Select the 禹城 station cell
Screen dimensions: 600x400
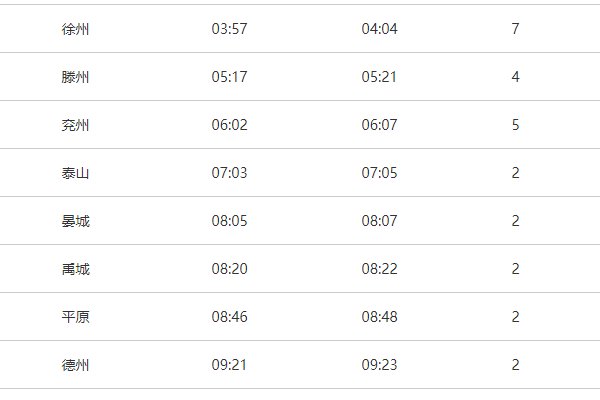pos(75,269)
